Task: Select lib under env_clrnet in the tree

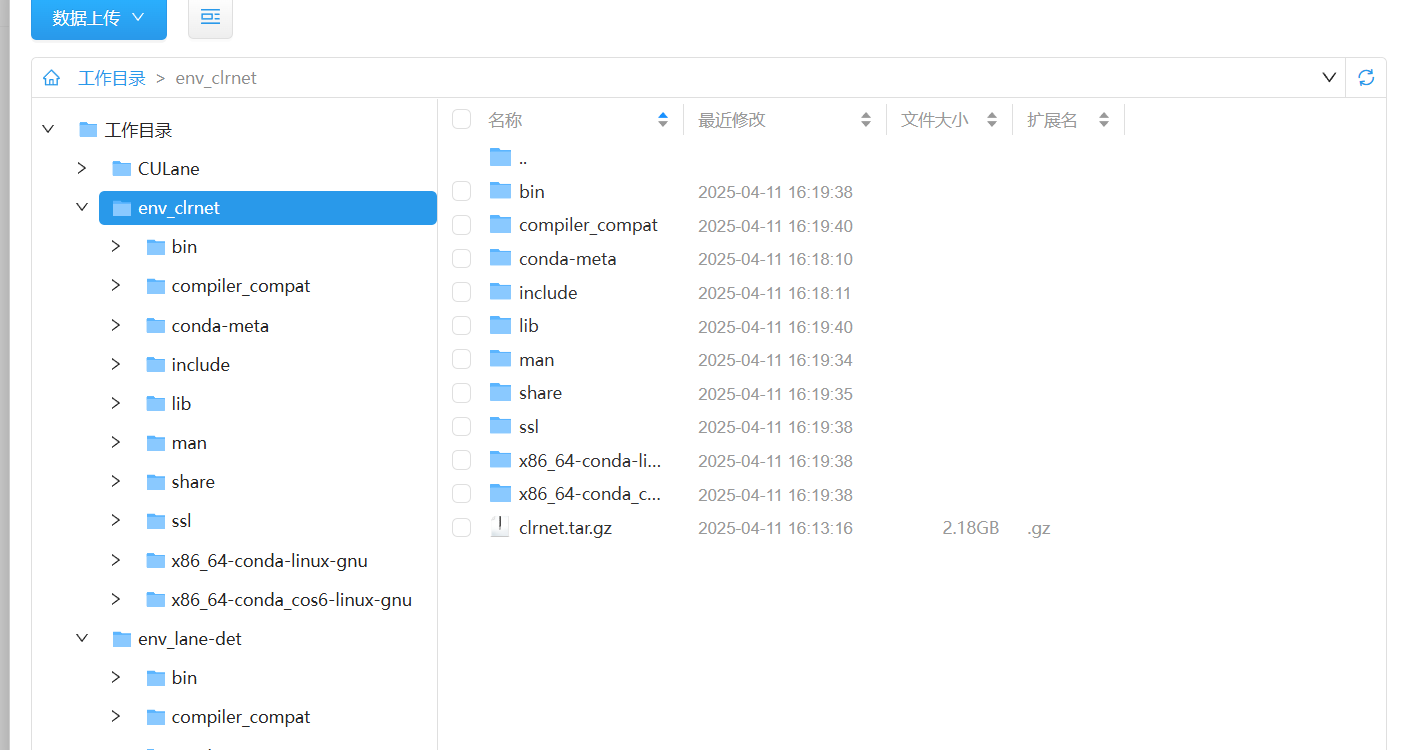Action: coord(181,403)
